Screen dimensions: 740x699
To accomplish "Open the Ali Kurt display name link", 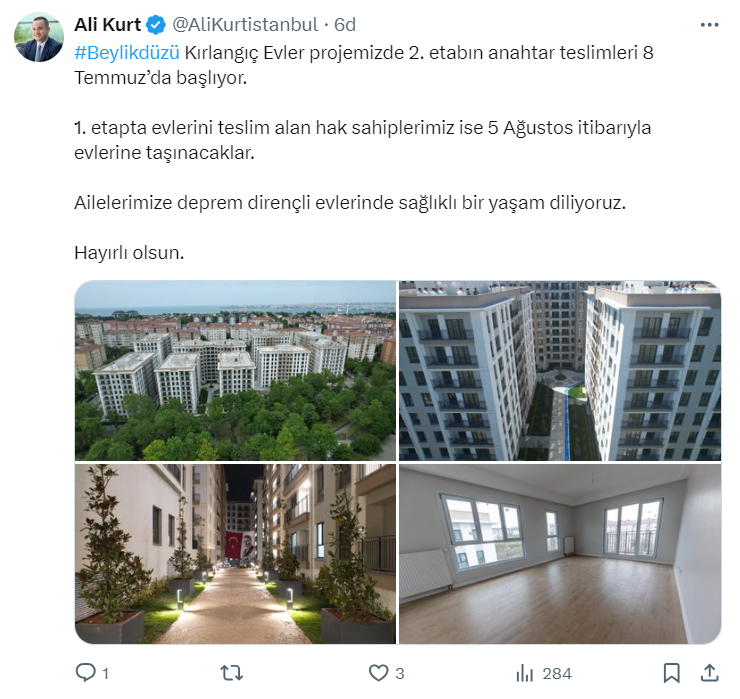I will coord(108,25).
